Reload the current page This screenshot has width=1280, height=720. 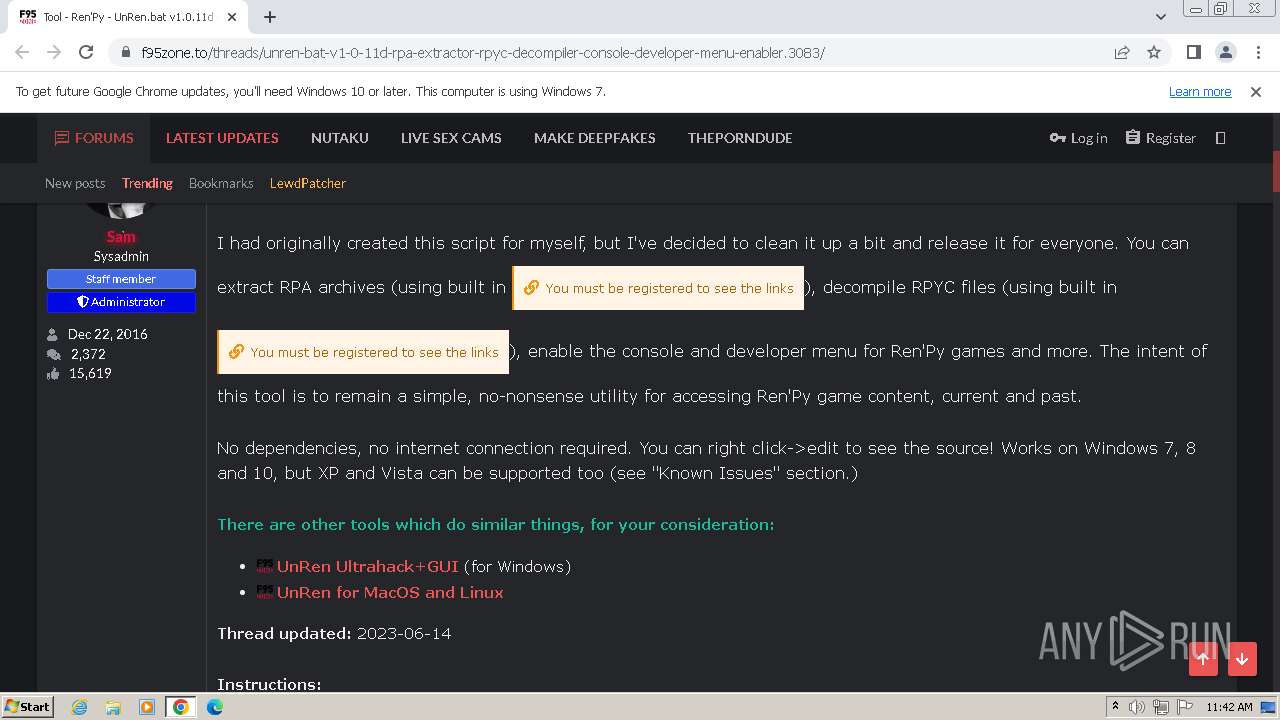86,53
